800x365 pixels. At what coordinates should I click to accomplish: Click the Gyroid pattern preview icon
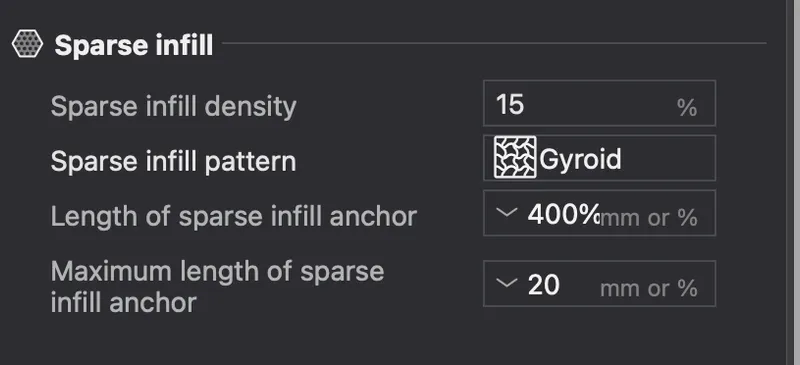515,157
